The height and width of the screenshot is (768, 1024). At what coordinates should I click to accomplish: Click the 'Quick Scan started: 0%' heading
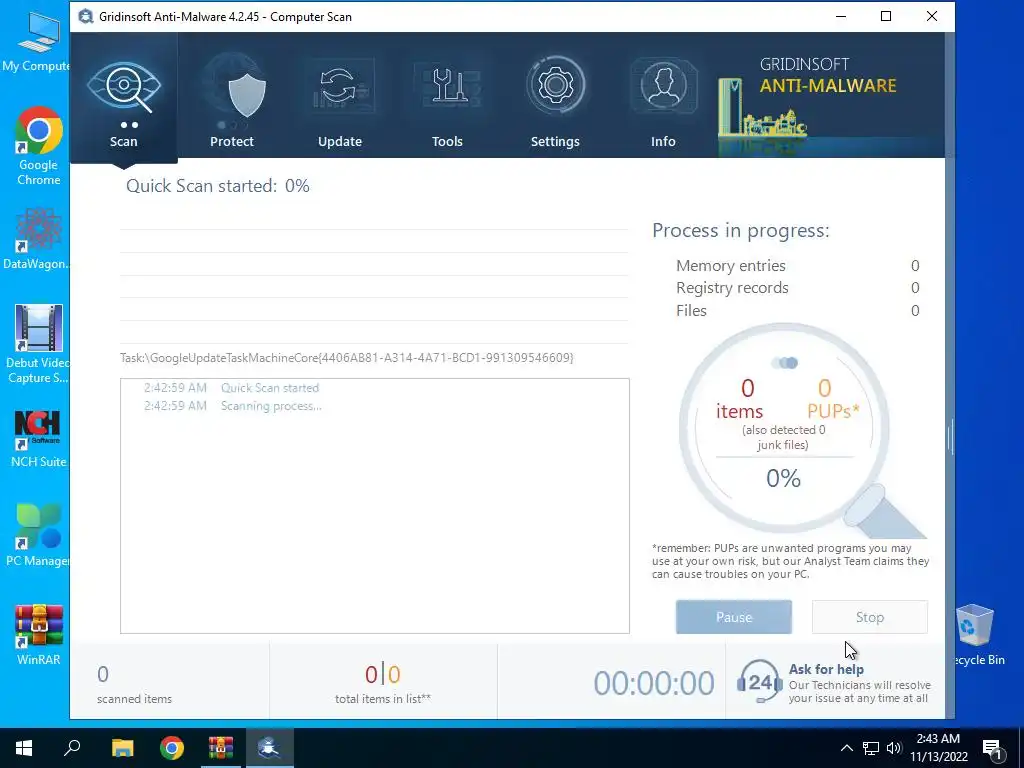(217, 186)
